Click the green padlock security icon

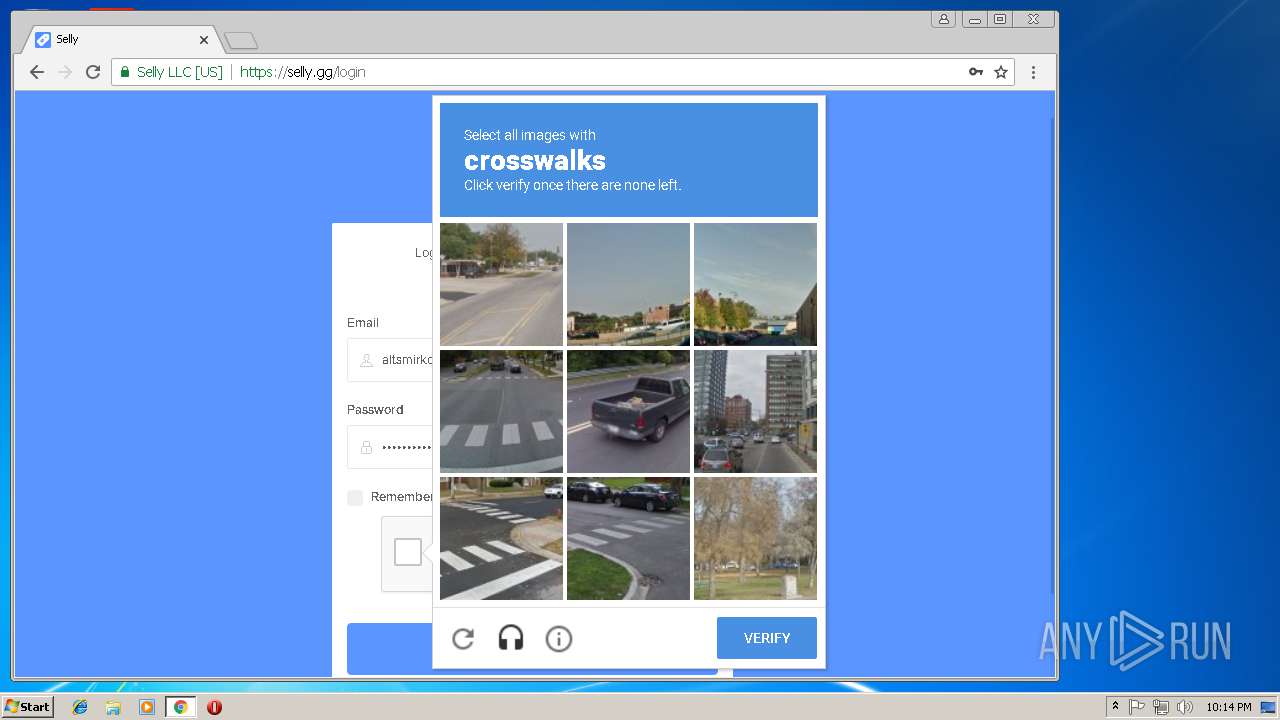click(125, 72)
